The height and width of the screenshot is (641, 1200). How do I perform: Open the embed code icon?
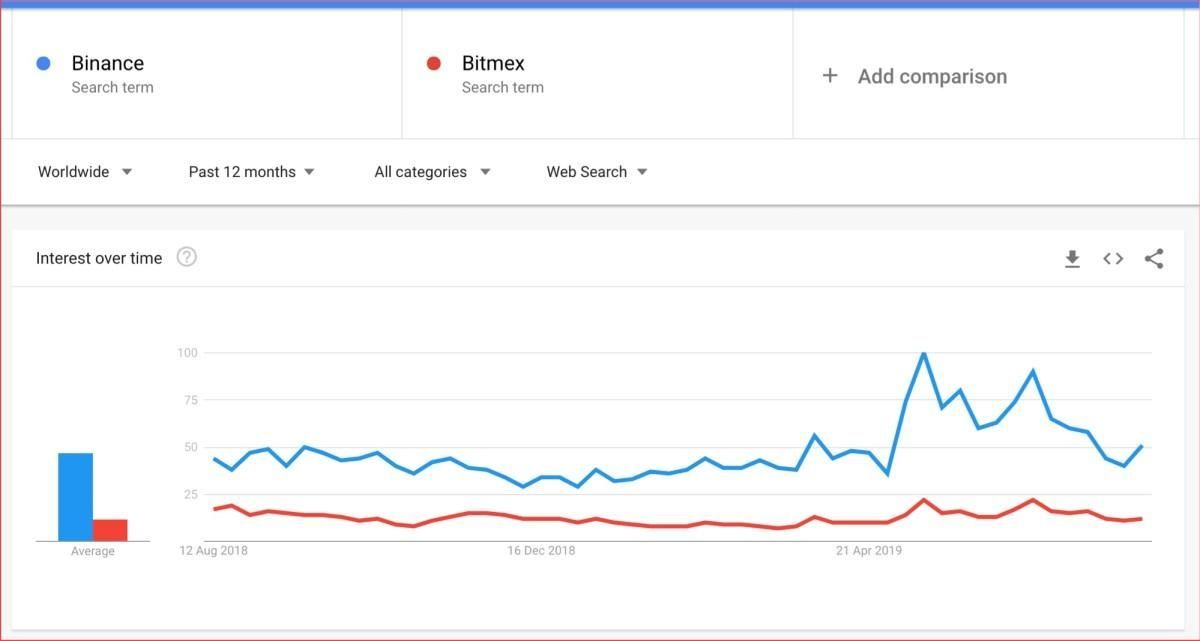[1113, 259]
